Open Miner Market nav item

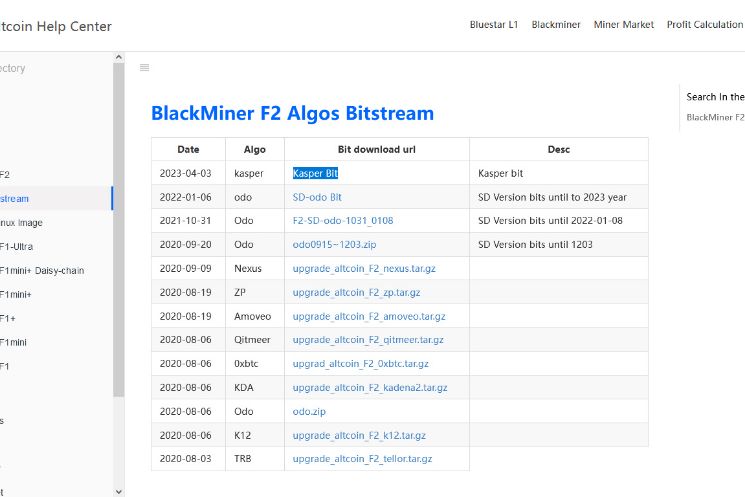(623, 25)
